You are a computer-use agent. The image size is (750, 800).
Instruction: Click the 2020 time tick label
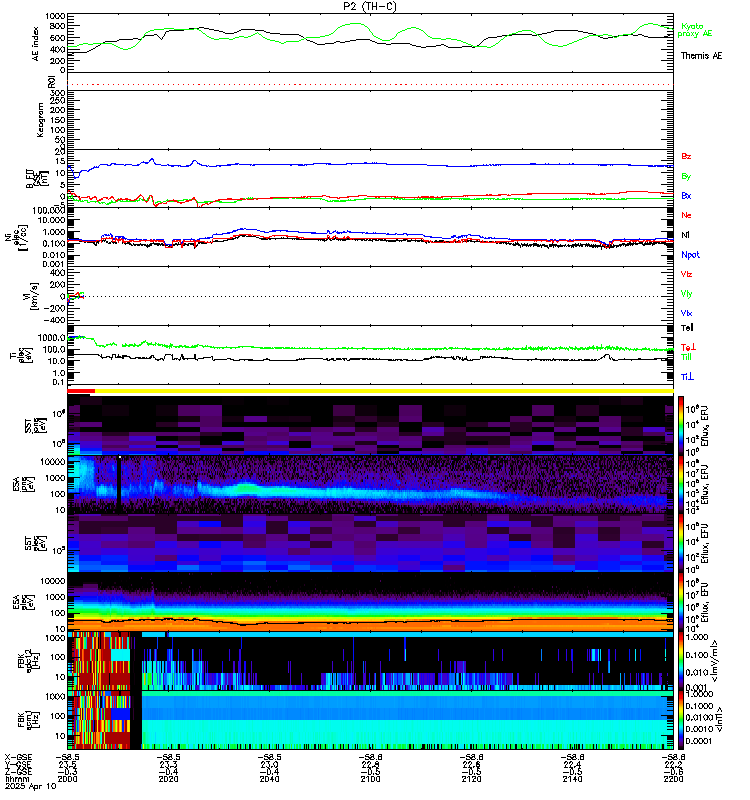(168, 779)
